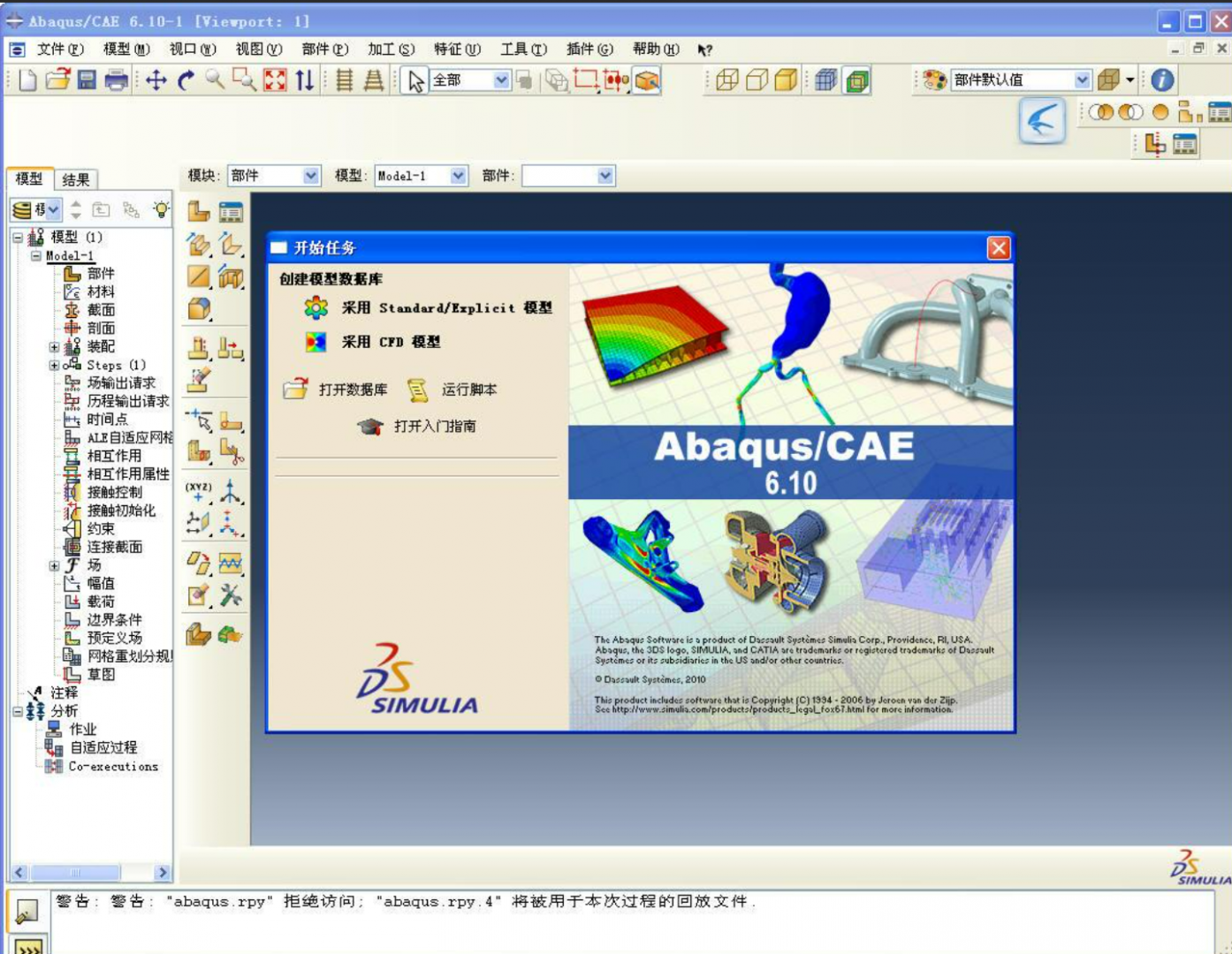This screenshot has width=1232, height=954.
Task: Select 截面 in the model tree
Action: point(100,310)
